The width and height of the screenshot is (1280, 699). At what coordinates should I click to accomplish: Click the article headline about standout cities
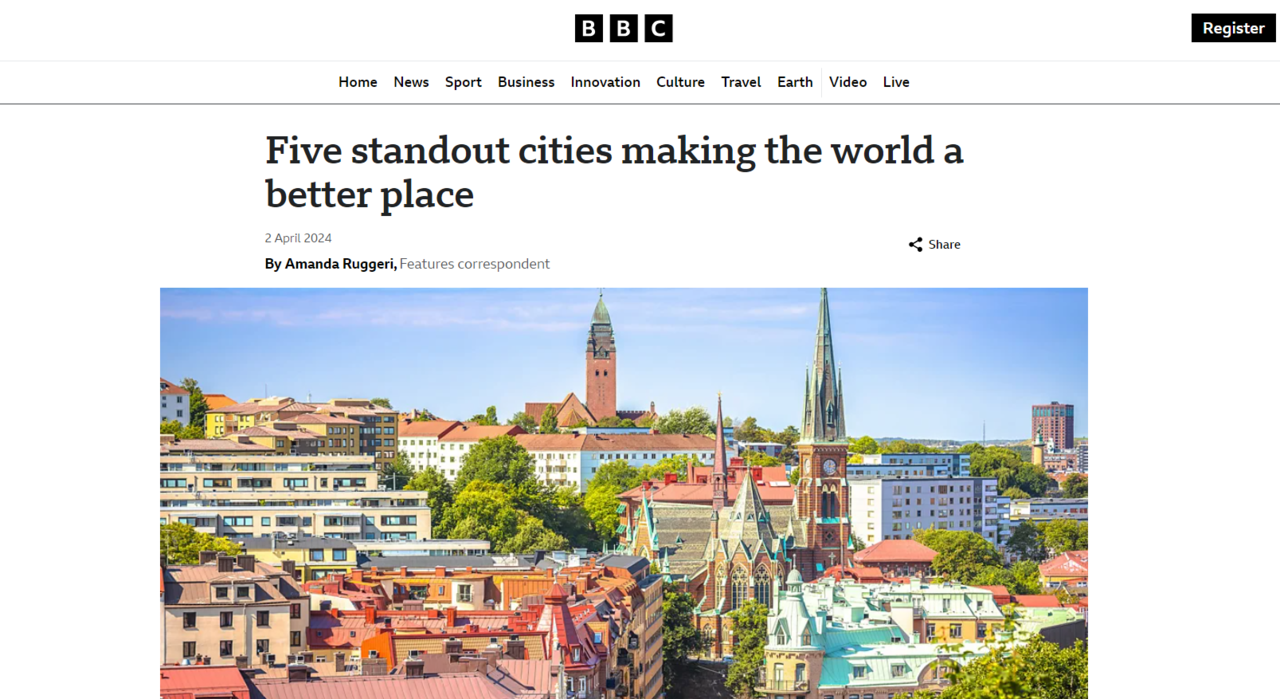pyautogui.click(x=614, y=171)
